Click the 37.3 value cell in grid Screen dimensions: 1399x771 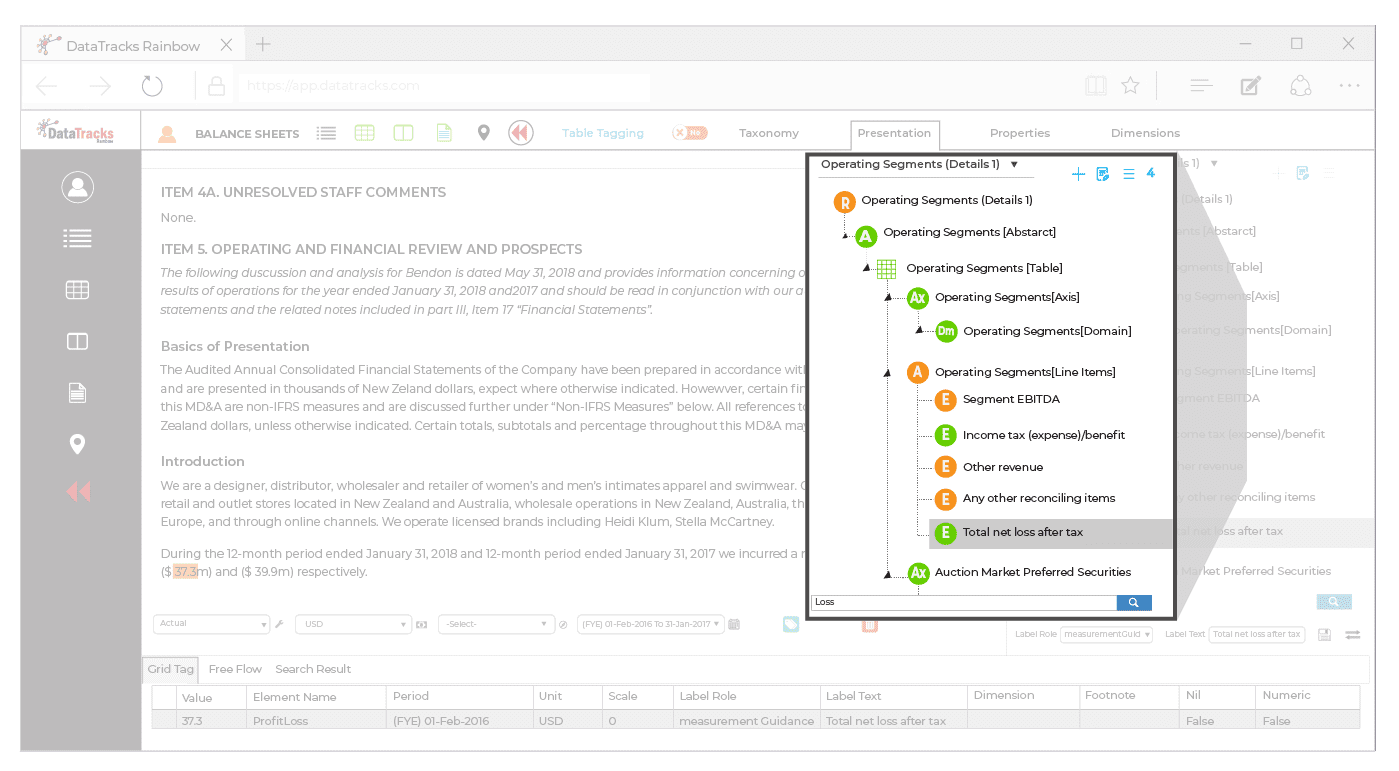210,721
